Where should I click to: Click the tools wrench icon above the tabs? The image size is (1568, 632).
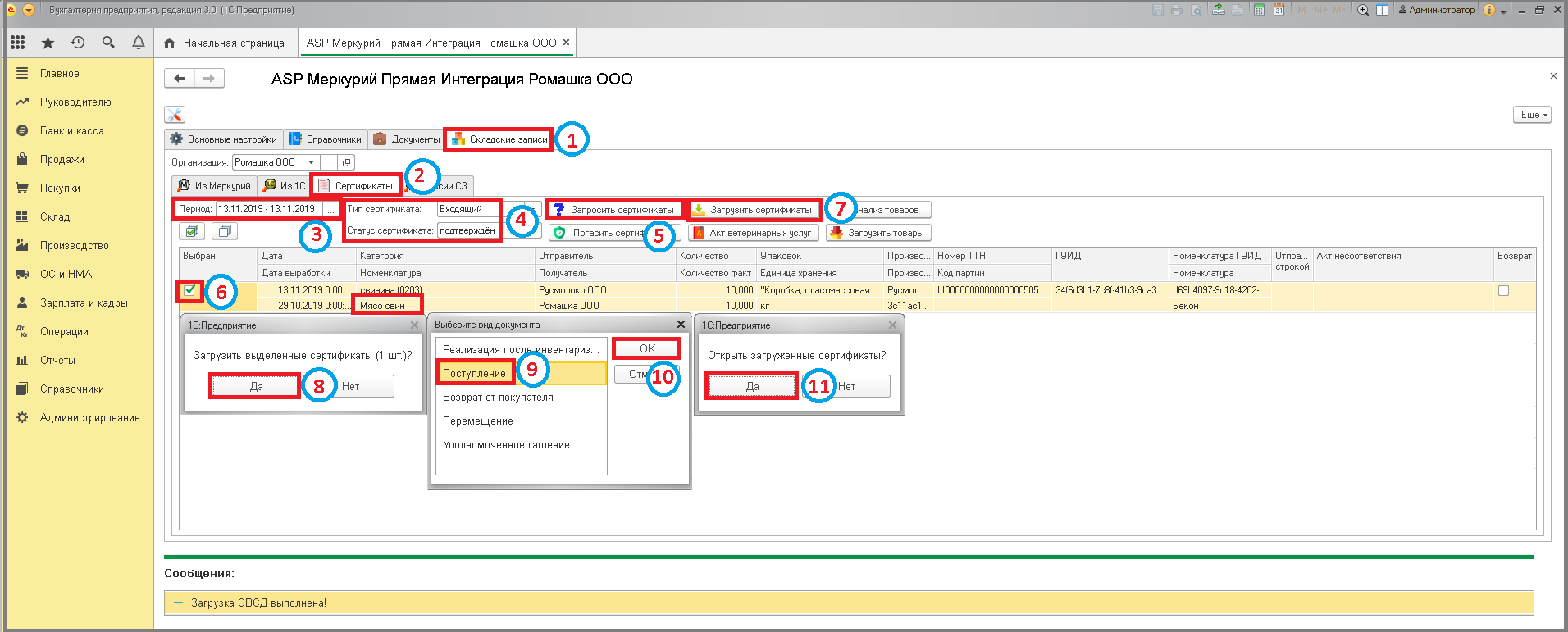click(x=175, y=115)
